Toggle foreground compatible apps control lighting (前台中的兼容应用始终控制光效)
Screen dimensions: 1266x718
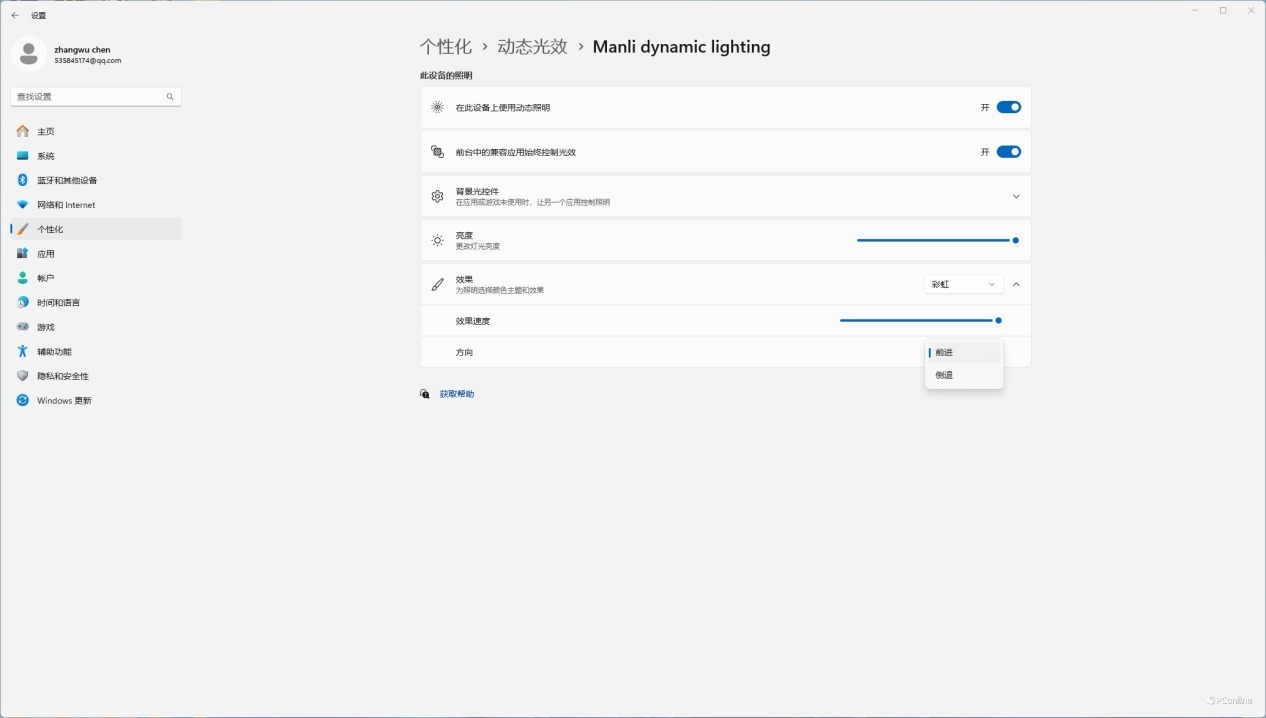click(x=1008, y=152)
